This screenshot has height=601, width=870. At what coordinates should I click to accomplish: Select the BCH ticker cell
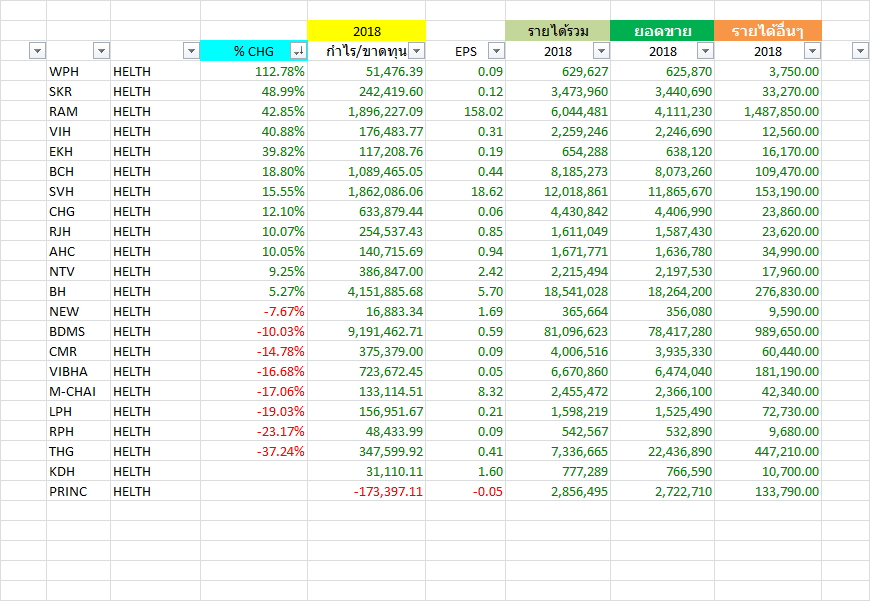78,171
